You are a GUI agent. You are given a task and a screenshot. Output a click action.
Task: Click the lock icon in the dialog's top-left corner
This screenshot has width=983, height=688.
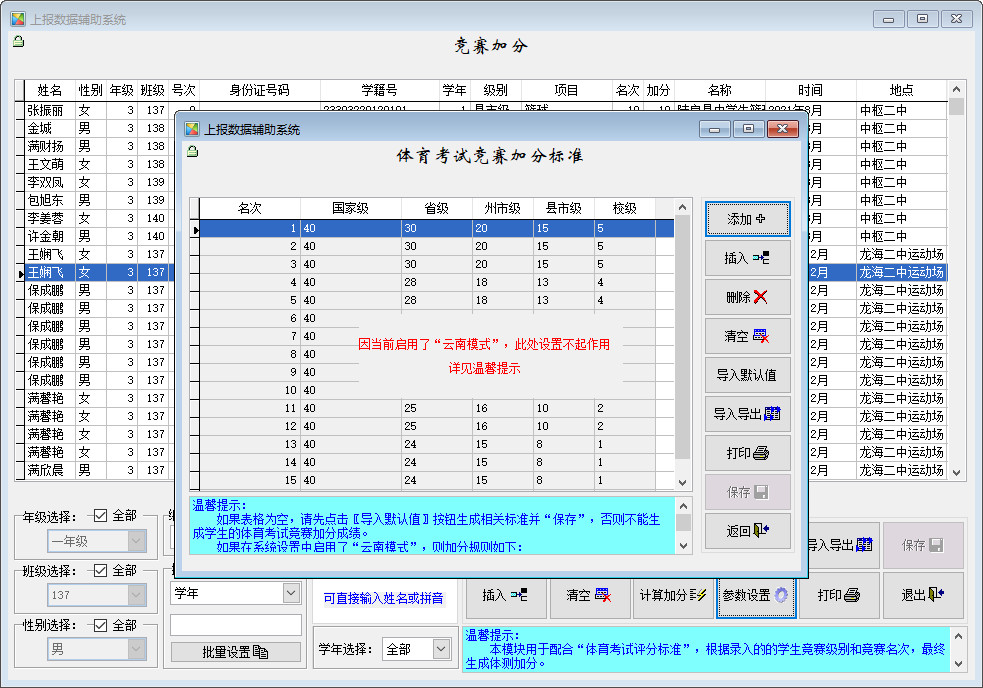192,151
